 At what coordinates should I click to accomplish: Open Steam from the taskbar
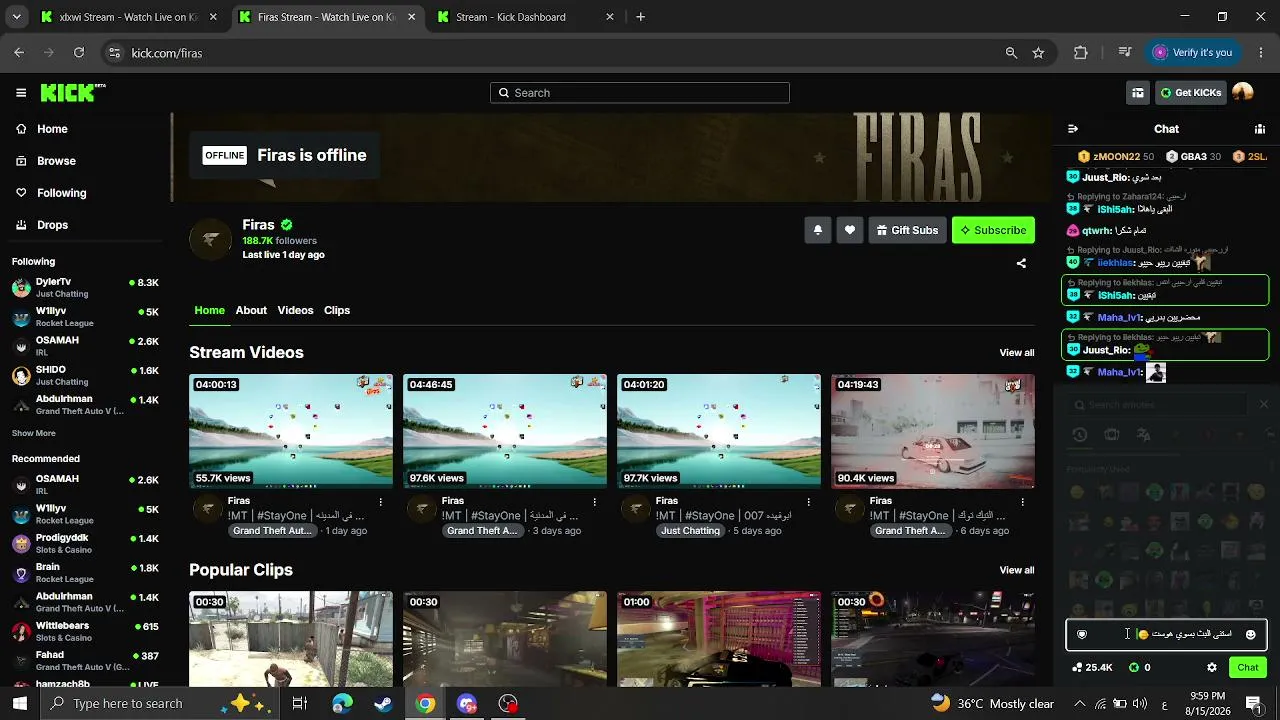pyautogui.click(x=383, y=704)
